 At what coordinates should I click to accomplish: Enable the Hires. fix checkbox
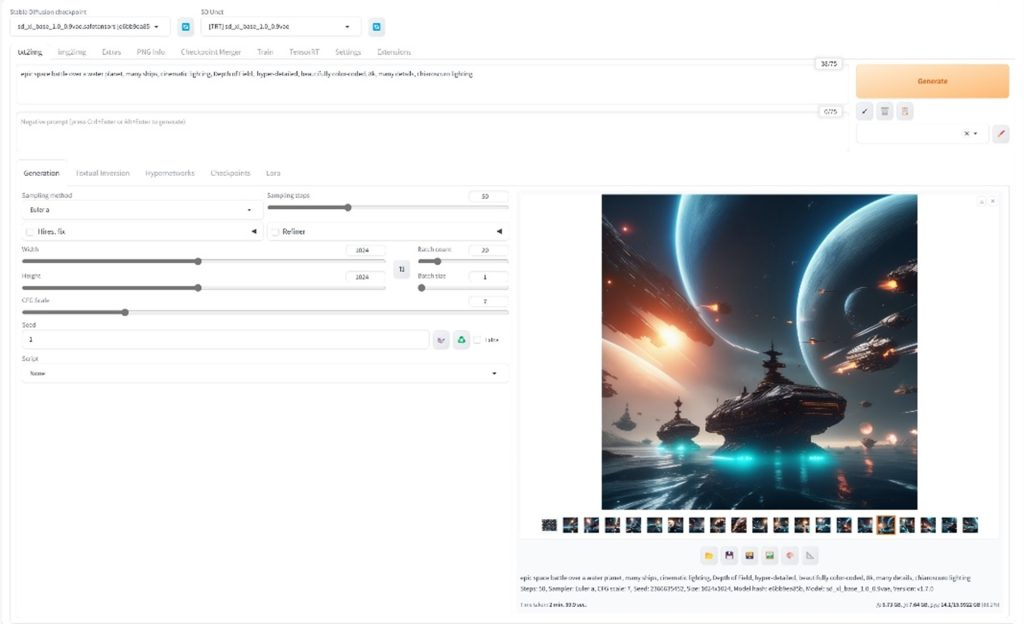click(x=29, y=232)
